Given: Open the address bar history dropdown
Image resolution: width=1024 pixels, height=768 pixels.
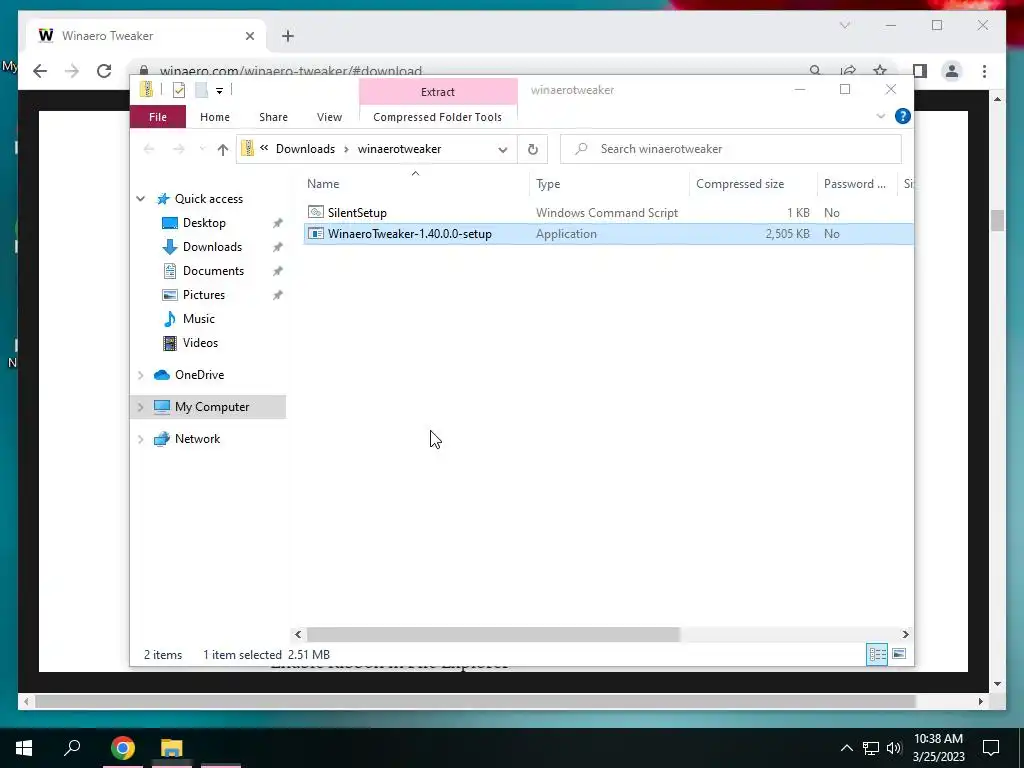Looking at the screenshot, I should tap(502, 150).
